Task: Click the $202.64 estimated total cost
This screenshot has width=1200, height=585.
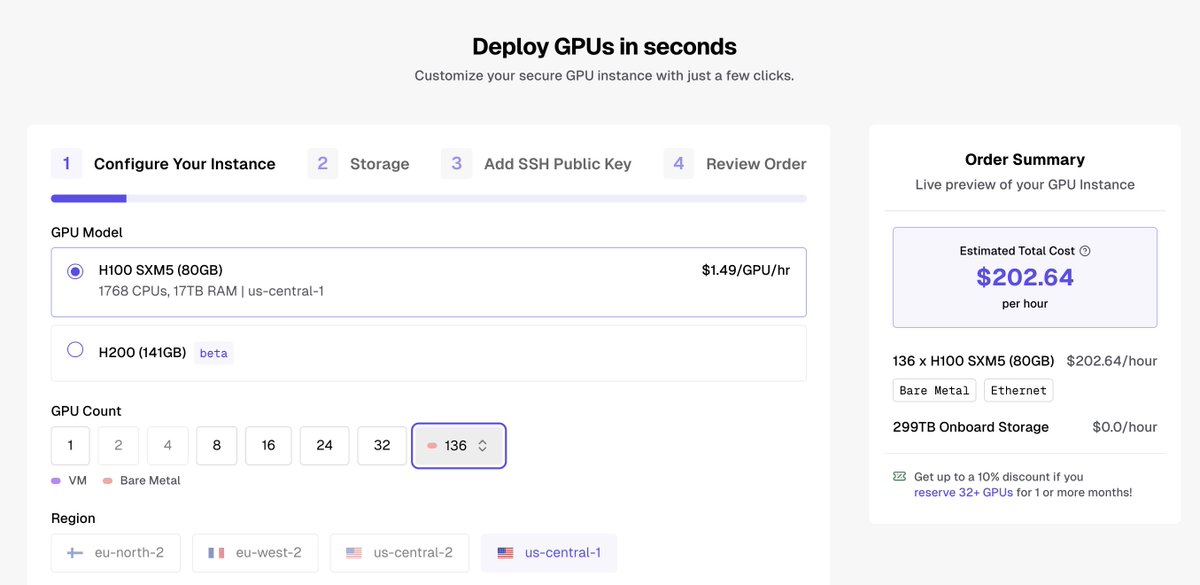Action: 1025,277
